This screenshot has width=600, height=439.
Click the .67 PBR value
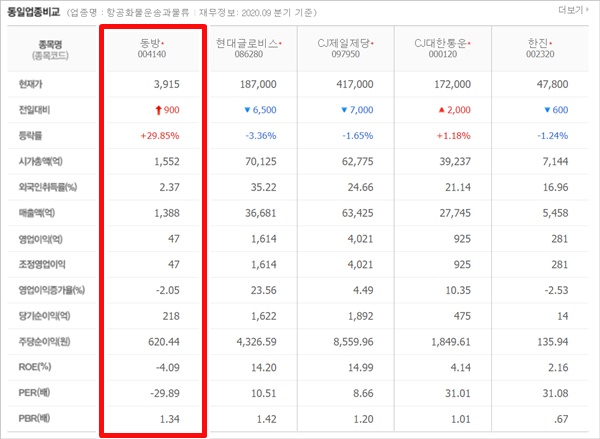[561, 419]
